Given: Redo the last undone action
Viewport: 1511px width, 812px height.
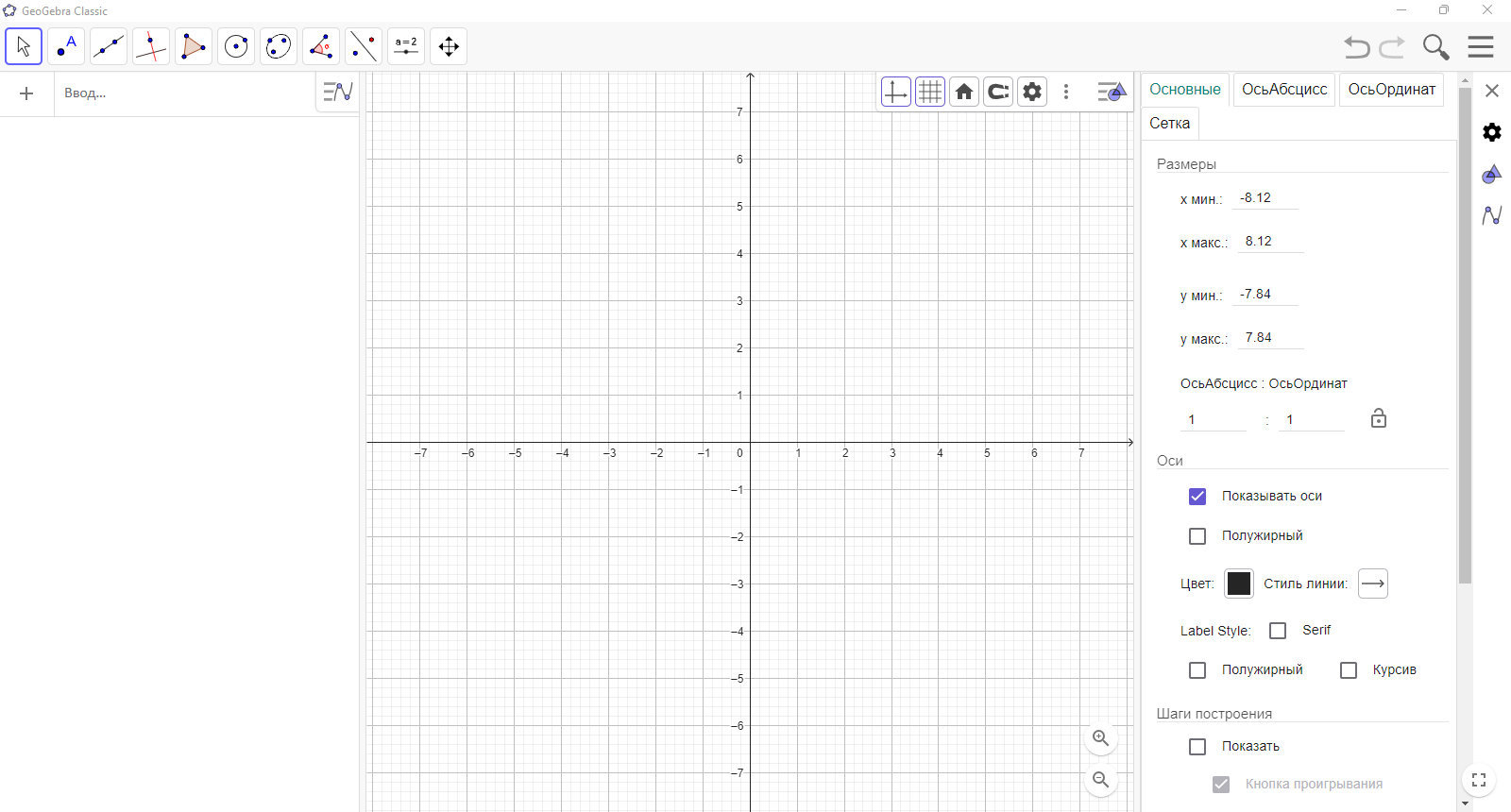Looking at the screenshot, I should 1392,46.
